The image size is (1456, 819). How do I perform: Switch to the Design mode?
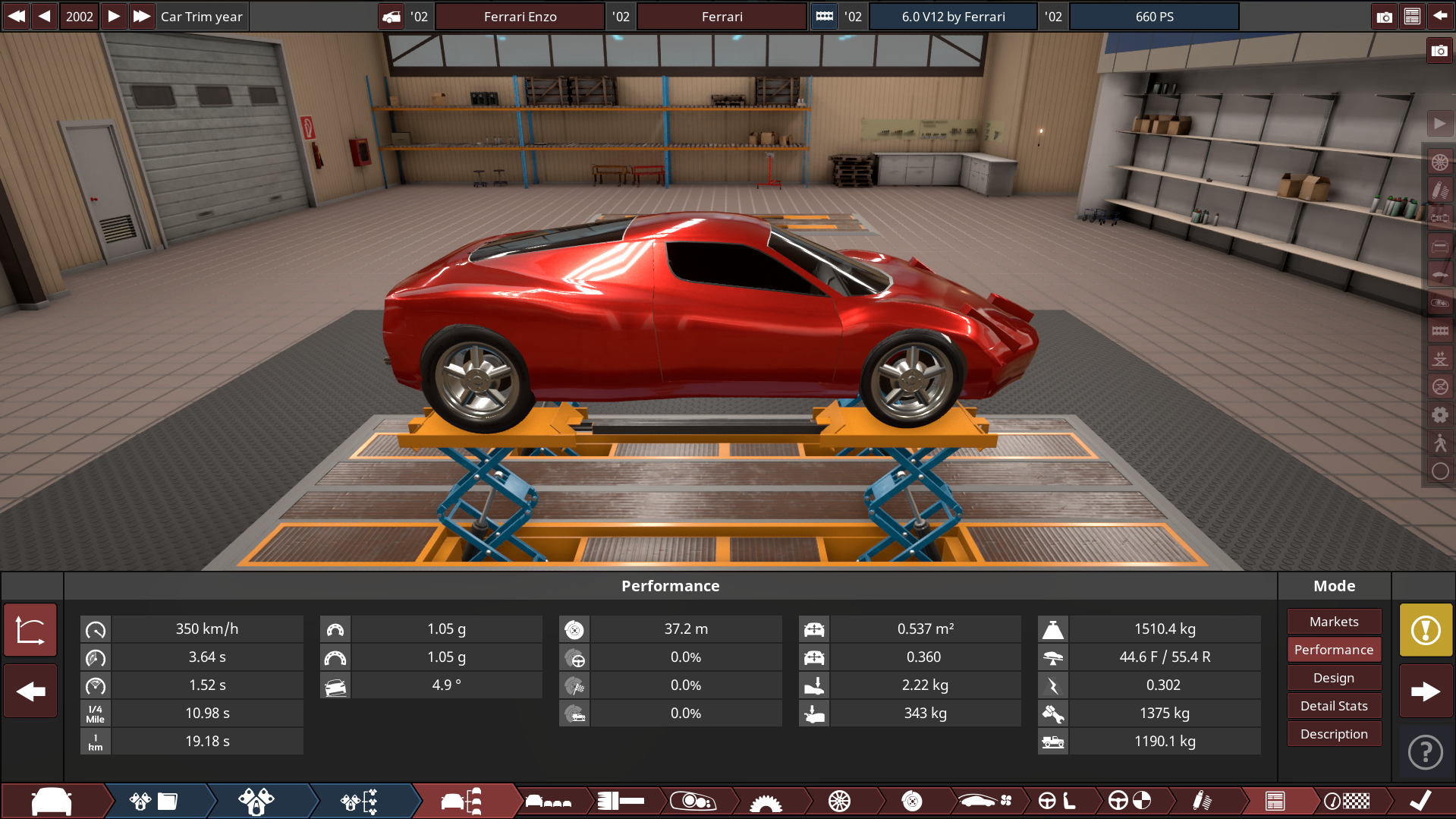point(1334,678)
